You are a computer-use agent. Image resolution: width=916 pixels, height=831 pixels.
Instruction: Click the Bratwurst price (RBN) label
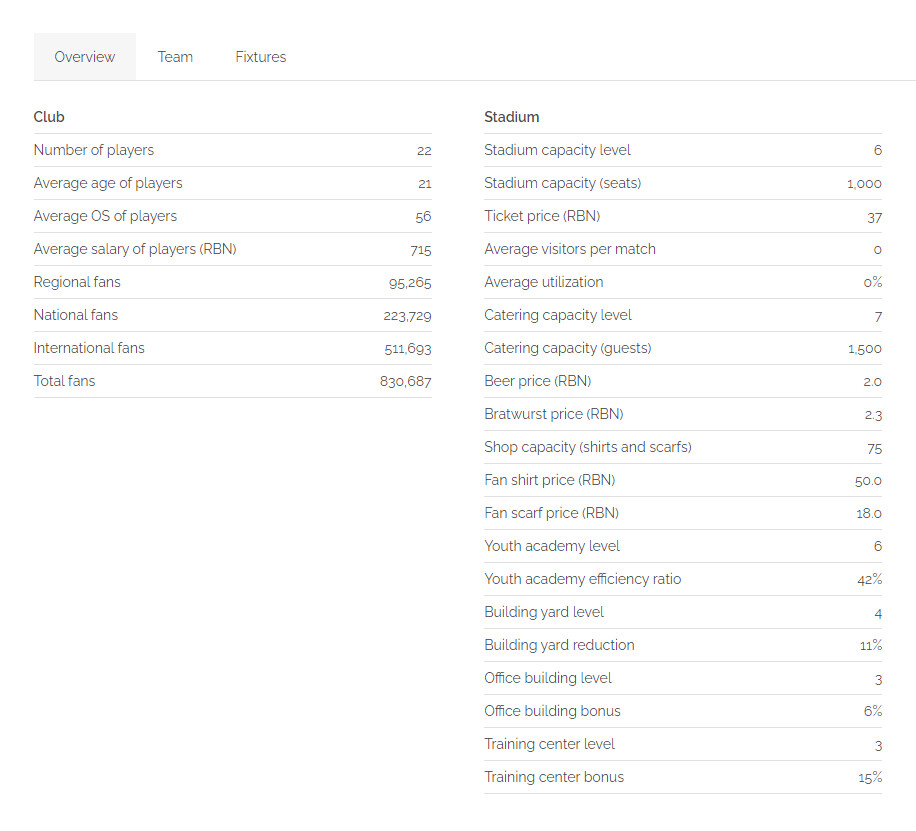(554, 414)
